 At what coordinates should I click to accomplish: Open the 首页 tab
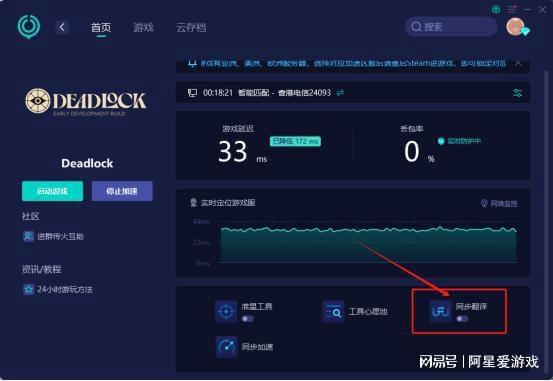coord(101,27)
